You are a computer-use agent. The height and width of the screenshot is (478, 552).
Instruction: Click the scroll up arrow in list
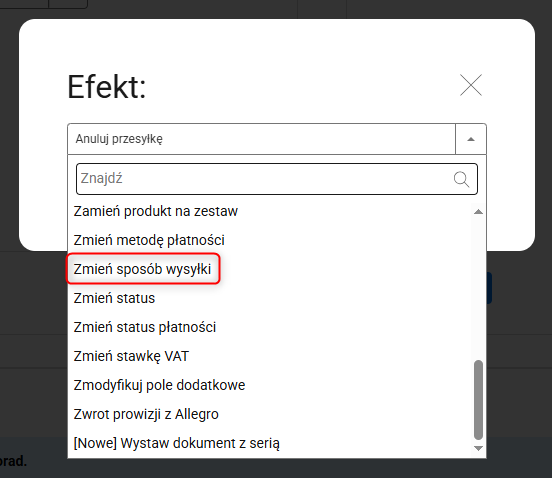click(478, 212)
